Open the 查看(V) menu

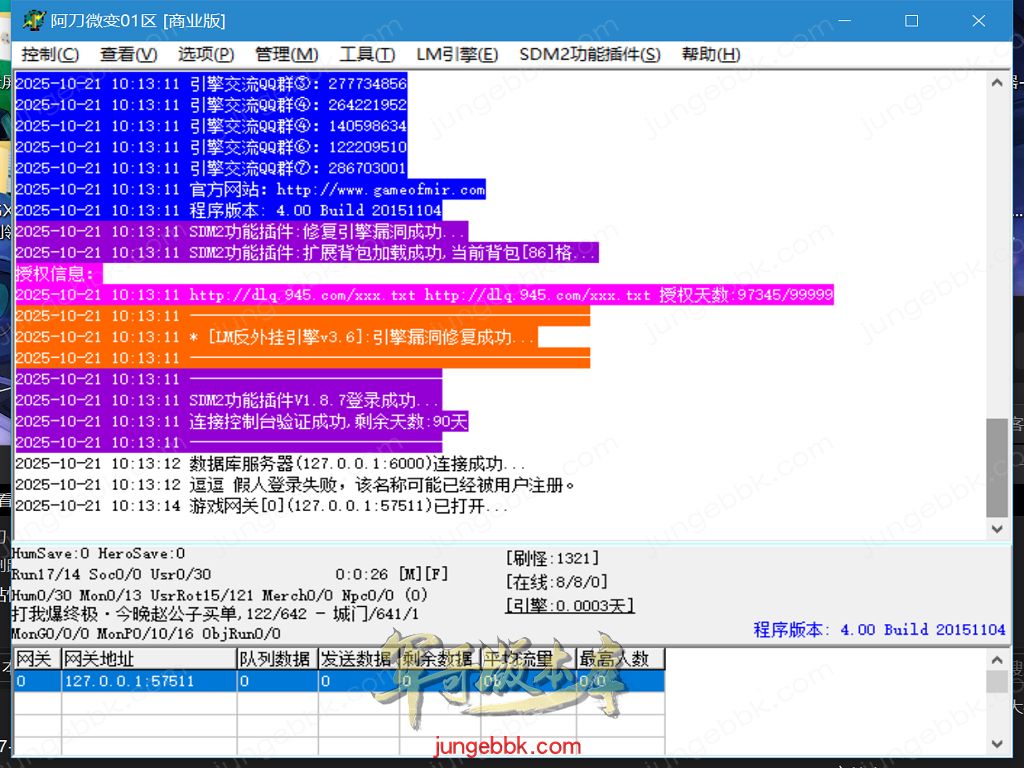point(128,54)
